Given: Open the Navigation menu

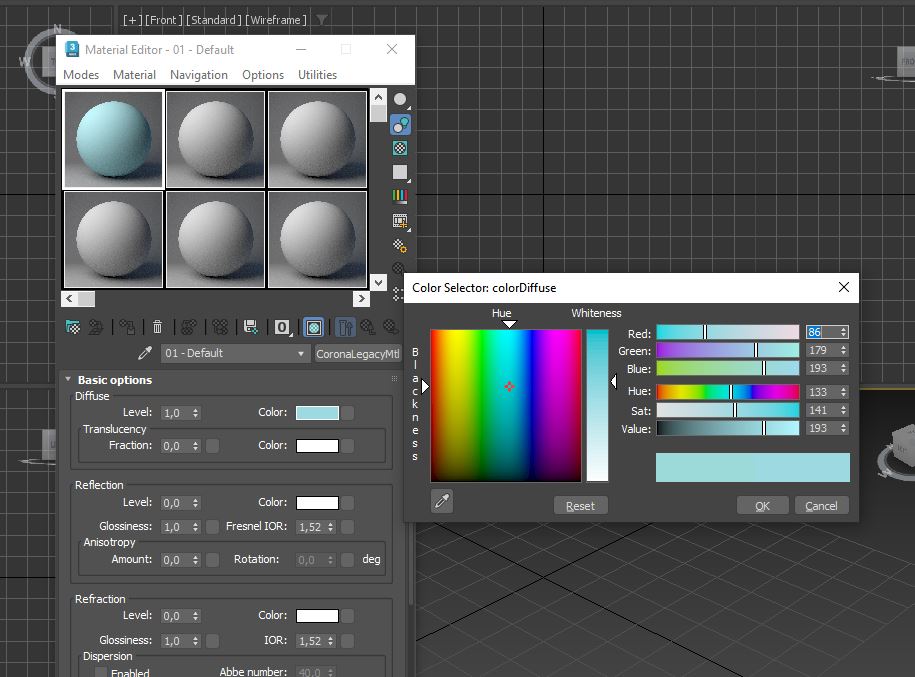Looking at the screenshot, I should [x=198, y=75].
